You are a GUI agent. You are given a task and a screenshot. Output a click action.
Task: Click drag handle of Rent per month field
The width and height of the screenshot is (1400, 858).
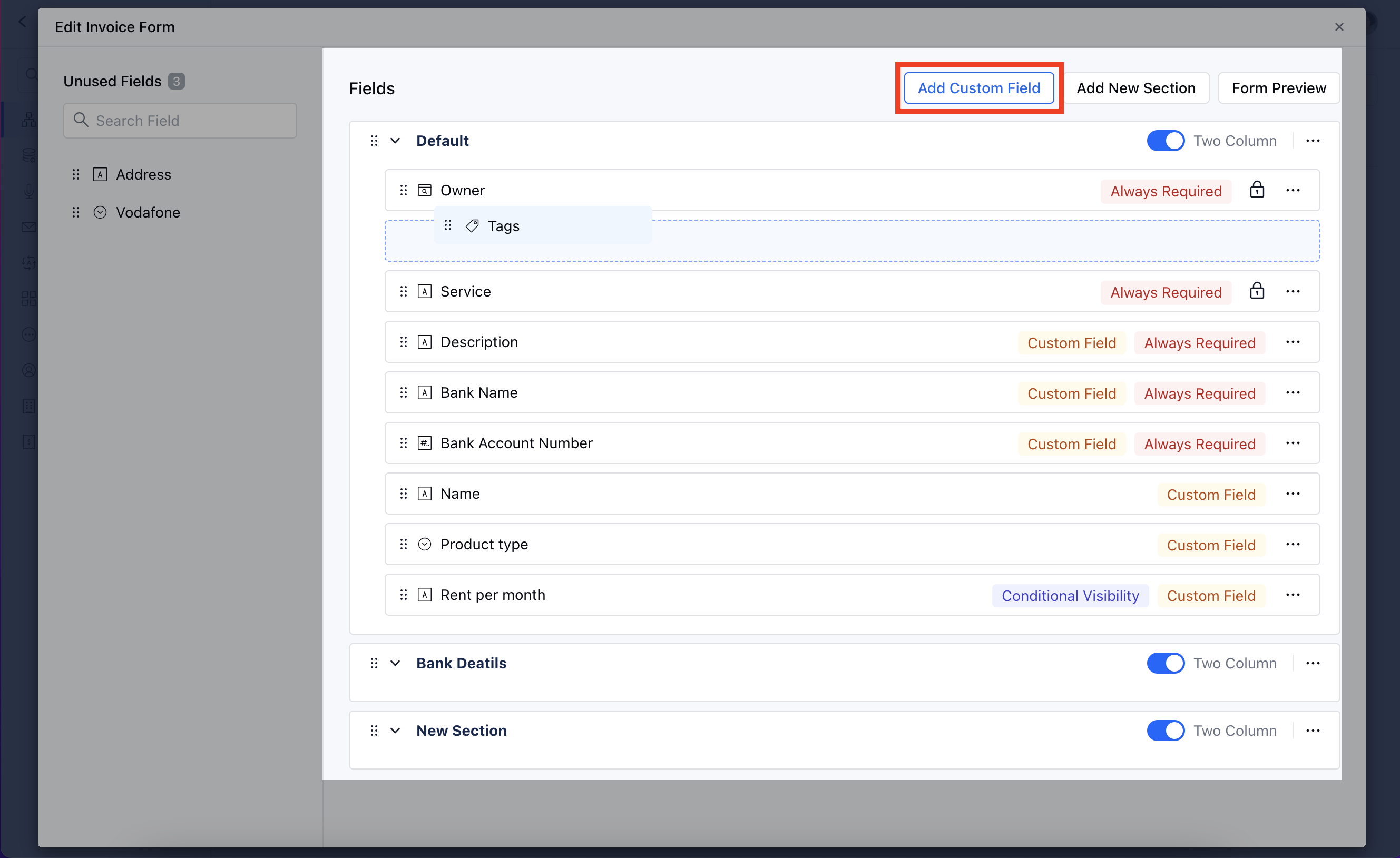[404, 595]
